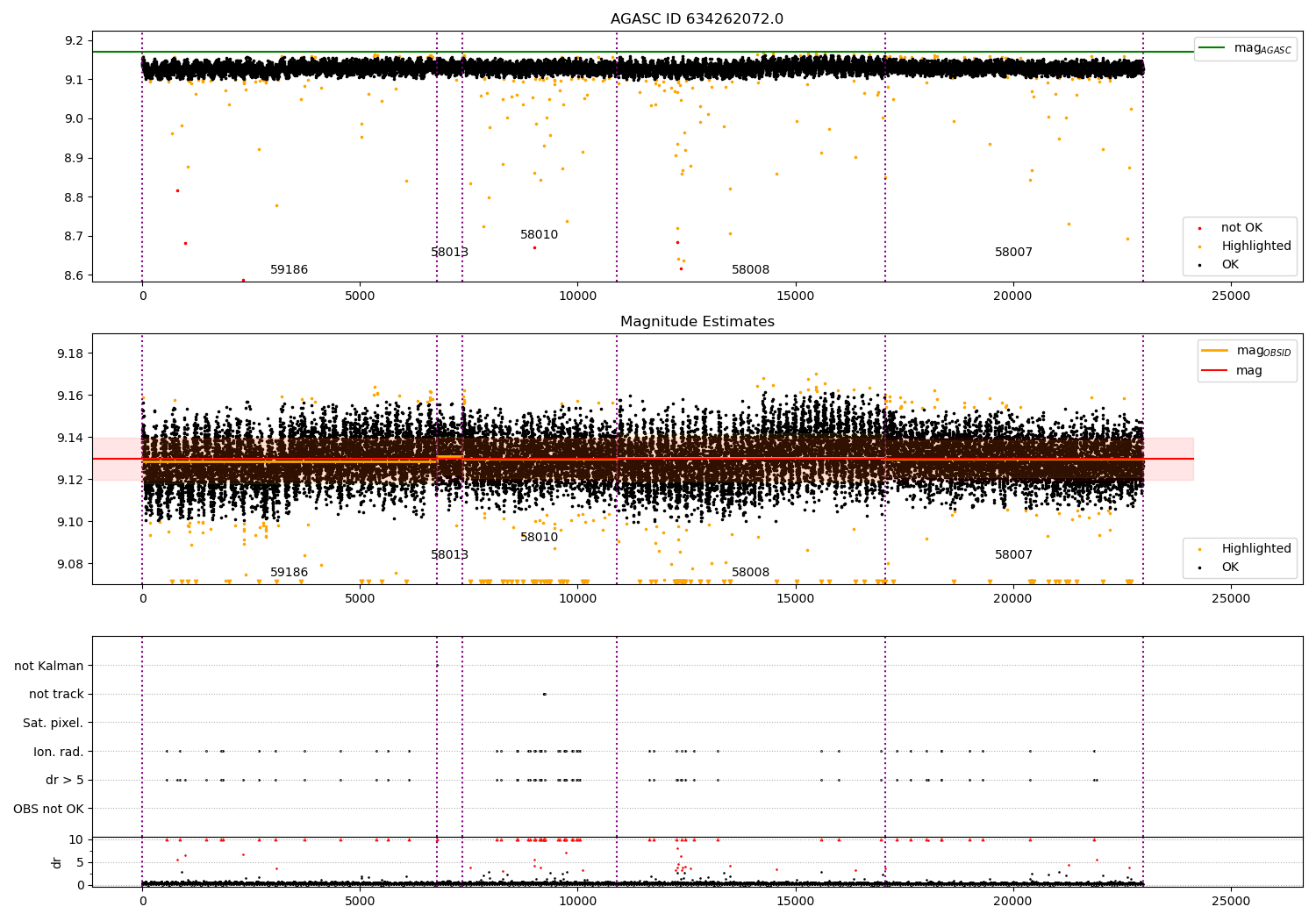1316x921 pixels.
Task: Click x-axis tick 25000 in bottom plot
Action: tap(1230, 901)
